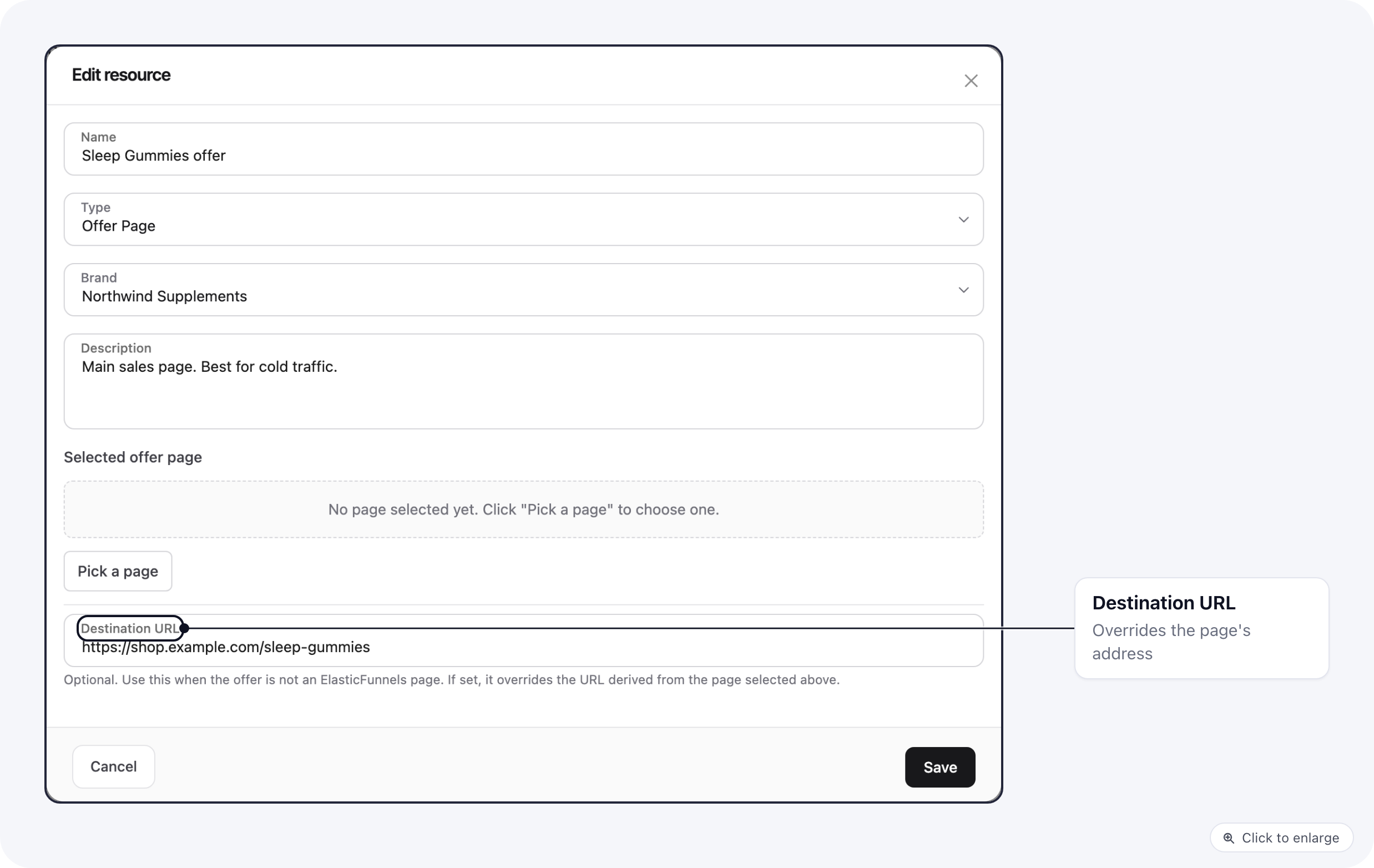
Task: Save the resource changes
Action: pyautogui.click(x=940, y=767)
